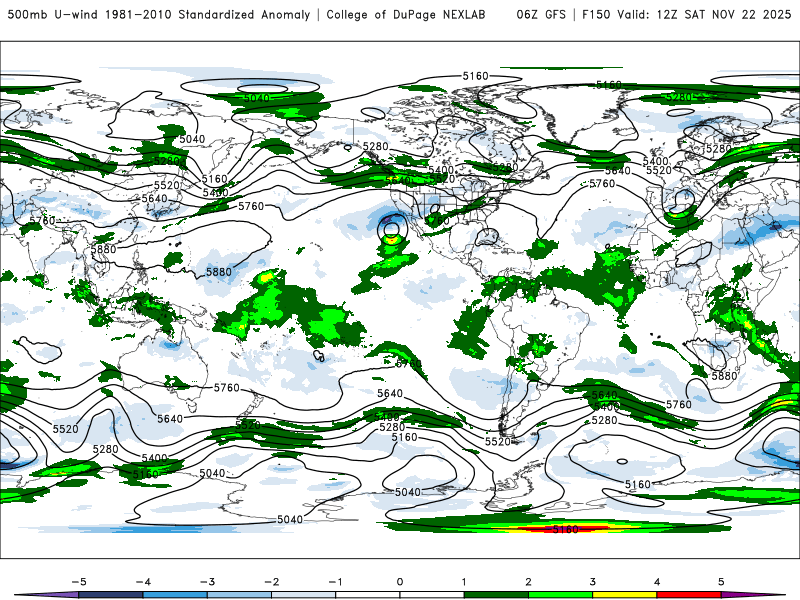Click the 'College of DuPage NEXLAB' text

point(406,15)
